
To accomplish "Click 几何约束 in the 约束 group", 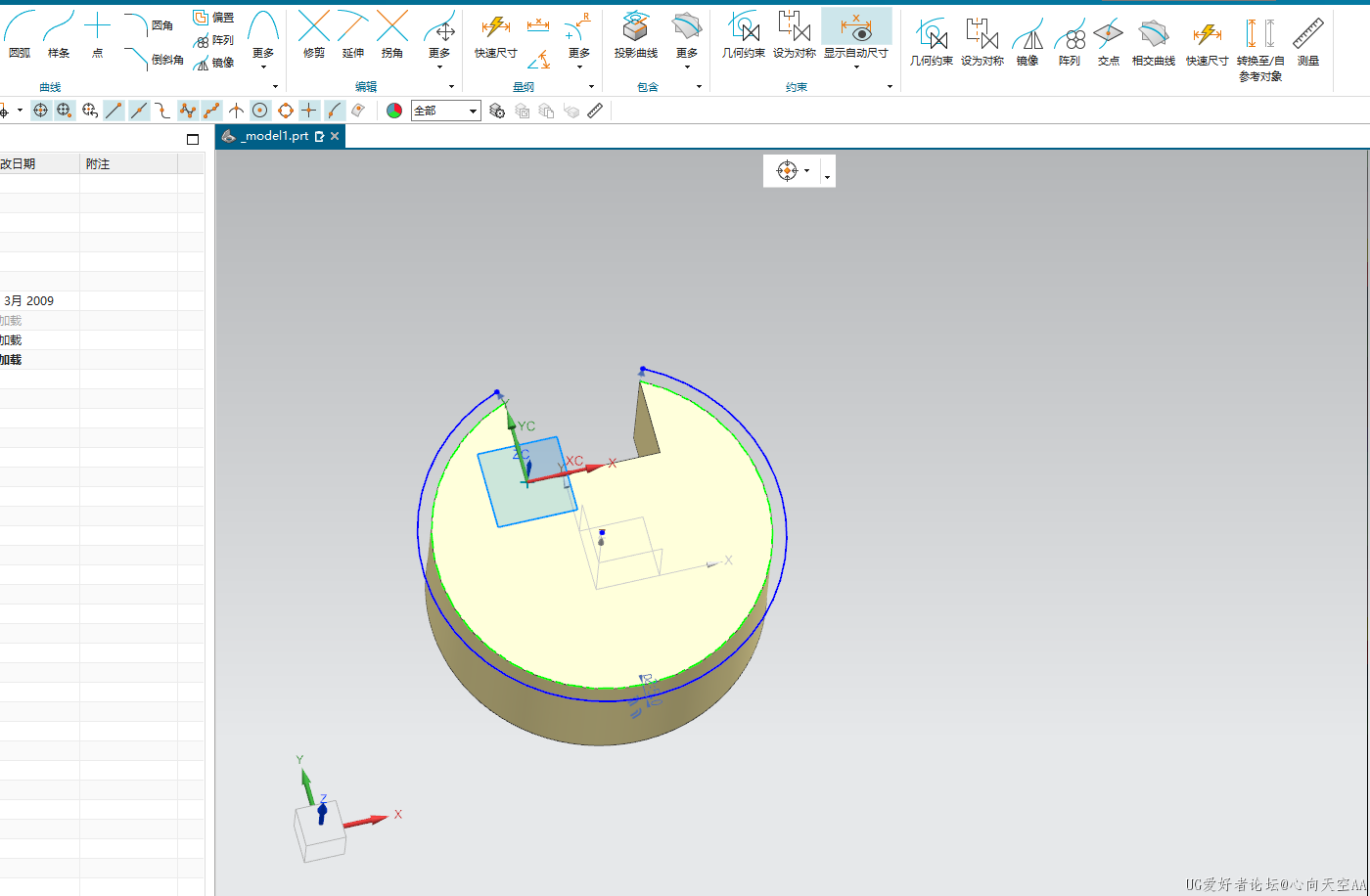I will tap(744, 35).
